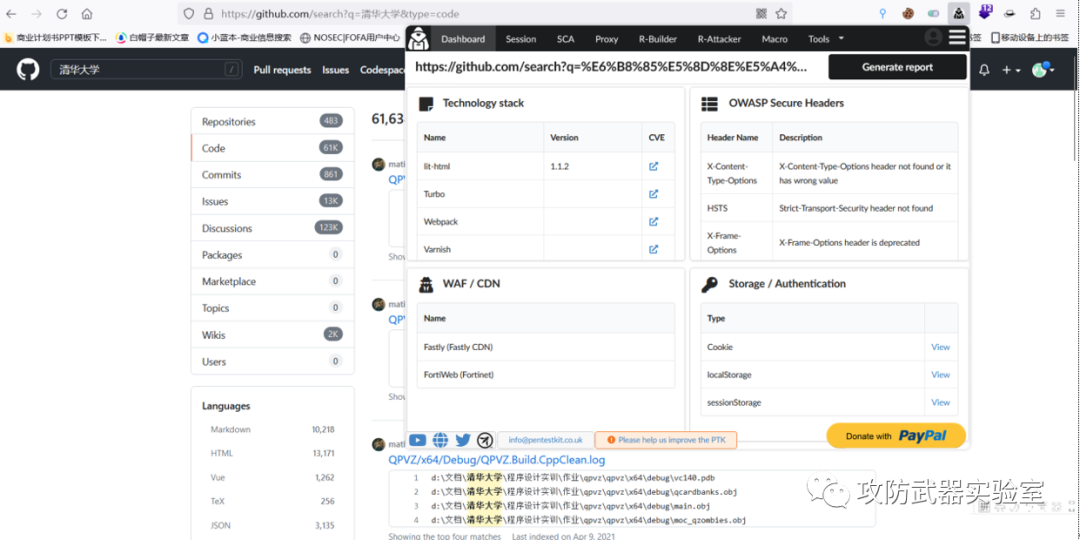This screenshot has width=1080, height=540.
Task: Open the PTK Macro tab
Action: tap(774, 39)
